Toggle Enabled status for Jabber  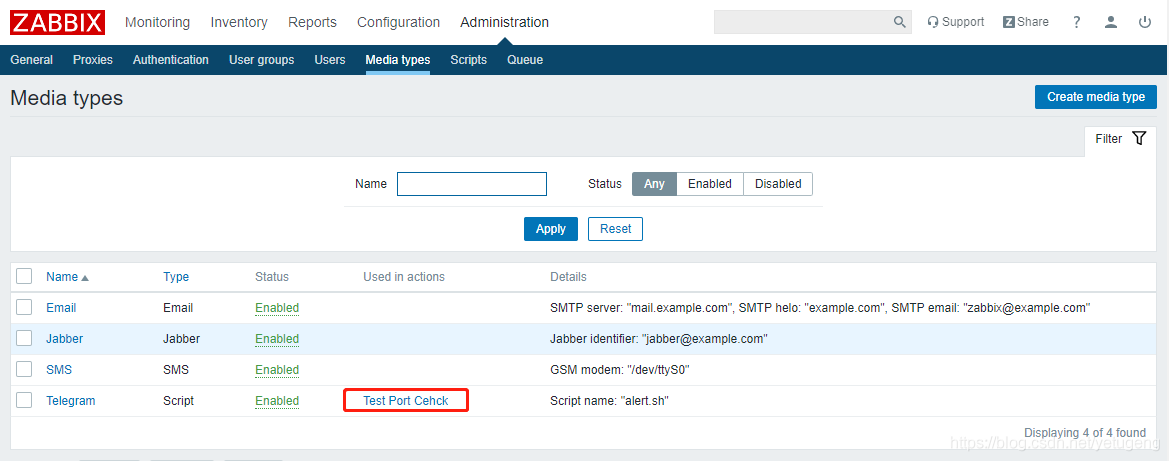(277, 339)
